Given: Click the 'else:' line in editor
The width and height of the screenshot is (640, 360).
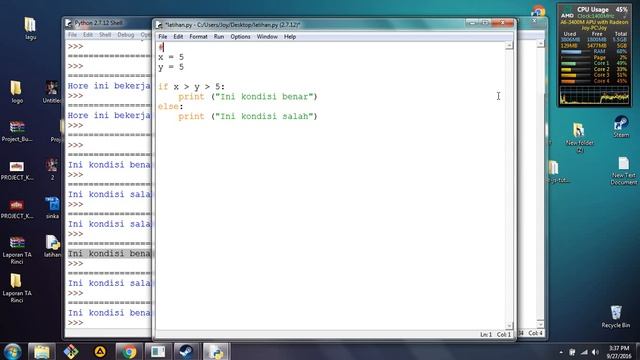Looking at the screenshot, I should [x=171, y=107].
